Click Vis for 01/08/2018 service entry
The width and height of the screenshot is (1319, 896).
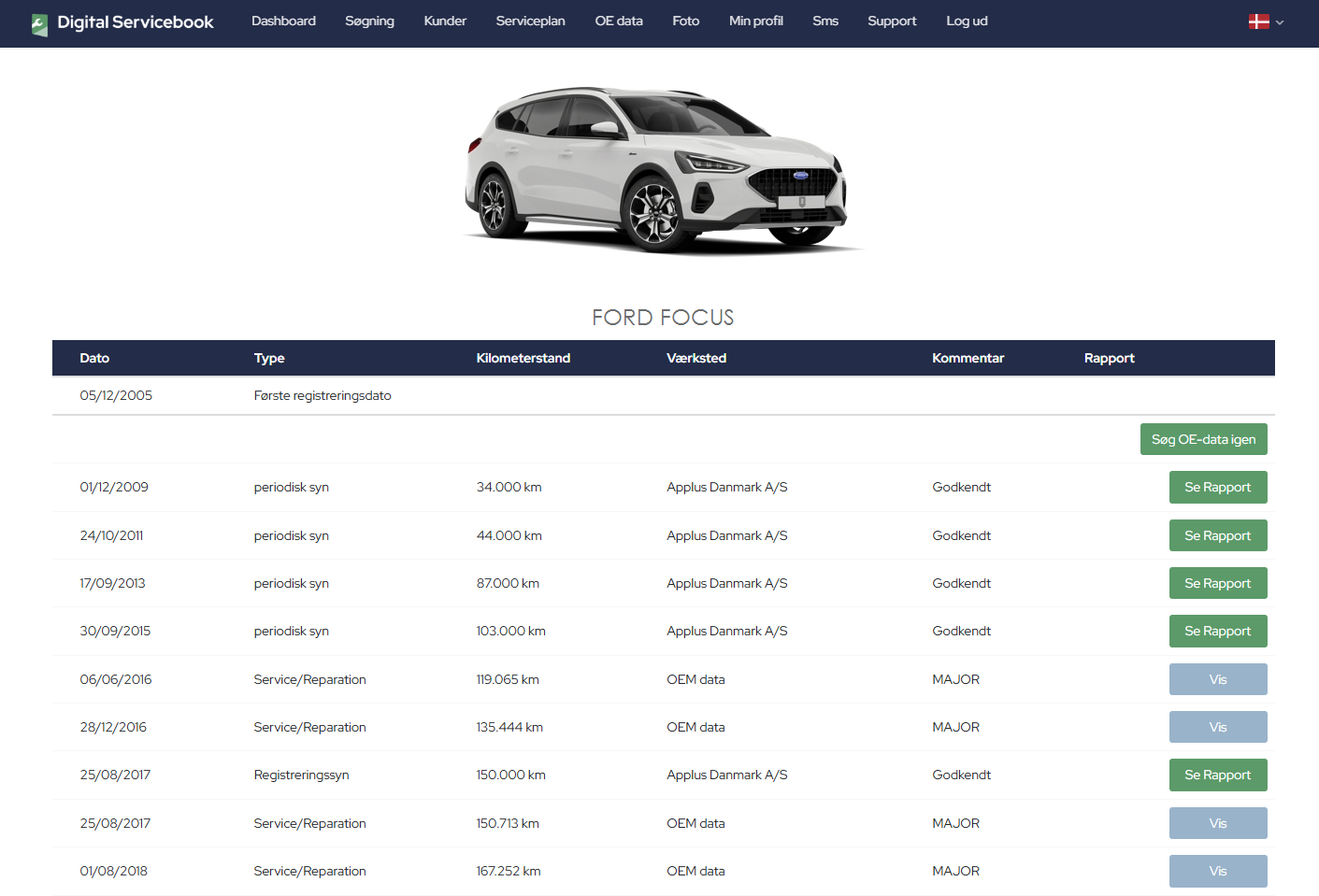[x=1217, y=871]
